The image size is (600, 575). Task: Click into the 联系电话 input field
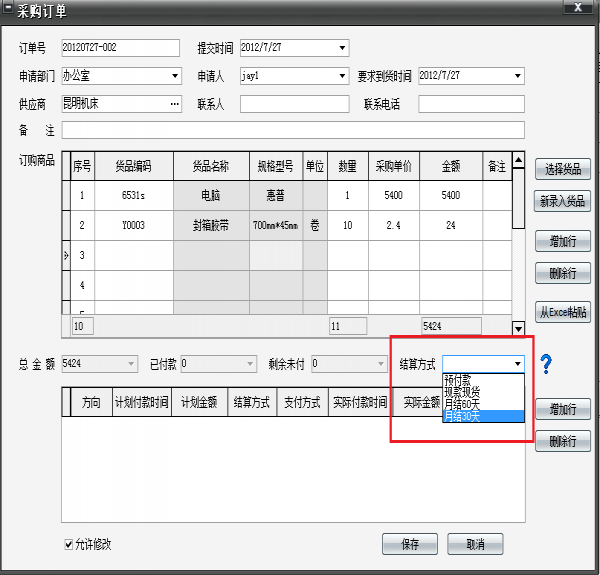click(471, 103)
